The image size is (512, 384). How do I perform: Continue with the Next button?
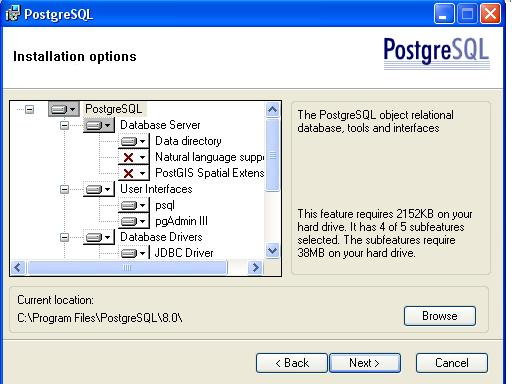click(x=365, y=363)
